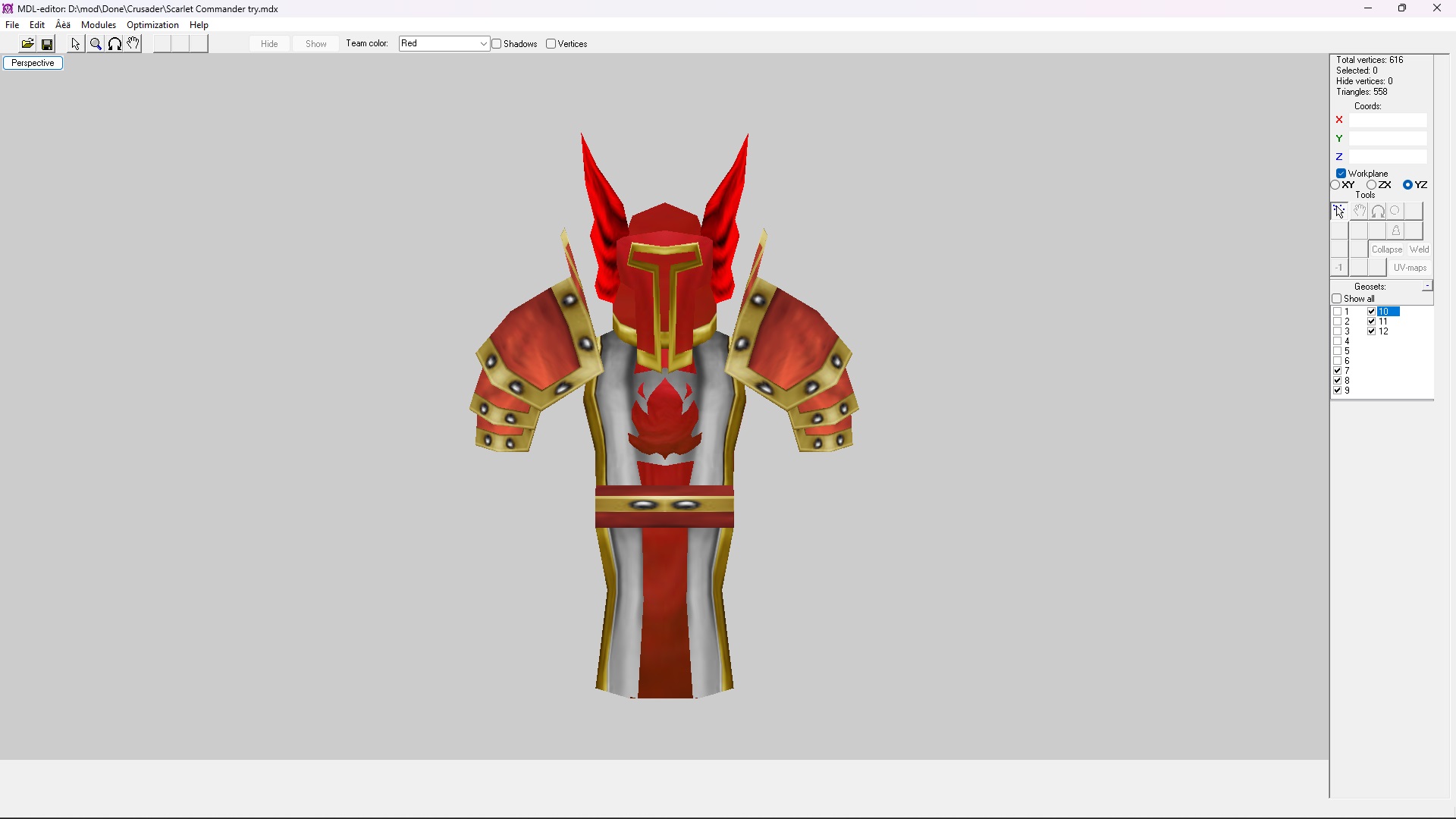Uncheck geoset 12 checkbox
Viewport: 1456px width, 819px height.
click(1372, 331)
